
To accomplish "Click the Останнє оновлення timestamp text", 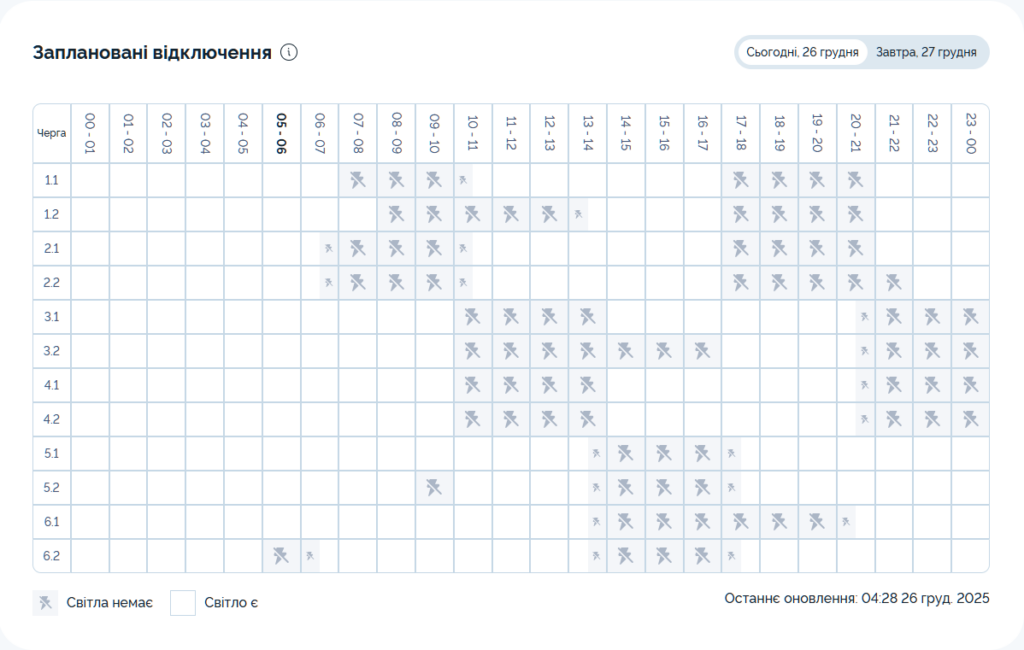I will pyautogui.click(x=856, y=598).
